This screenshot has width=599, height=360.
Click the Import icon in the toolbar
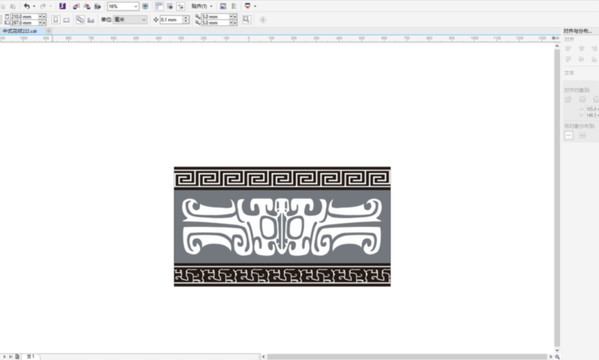click(76, 6)
